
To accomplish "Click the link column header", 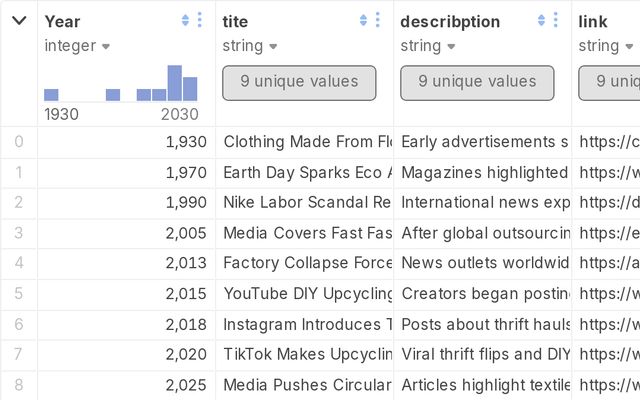I will click(x=600, y=21).
